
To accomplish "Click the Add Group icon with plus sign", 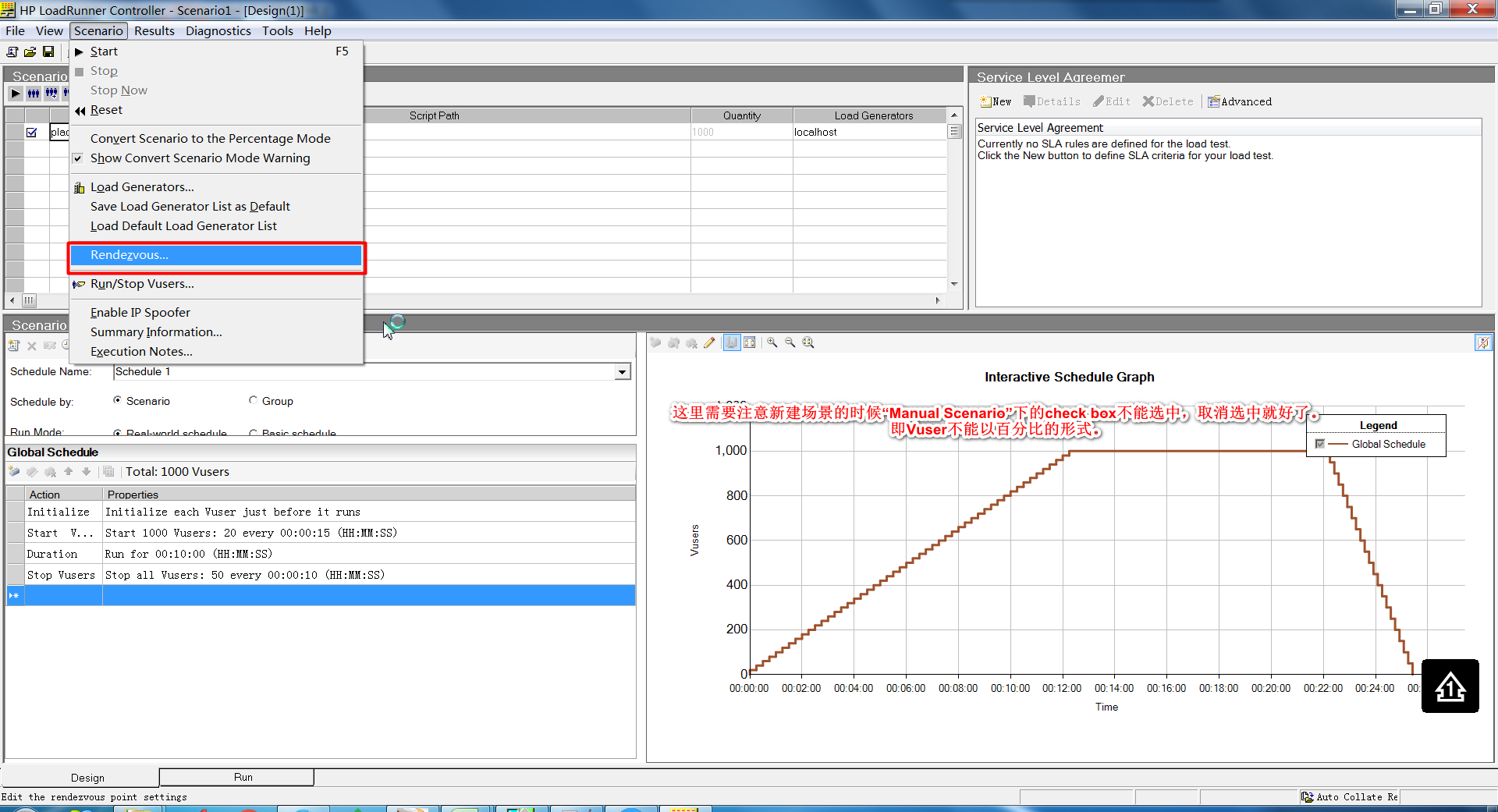I will (51, 93).
